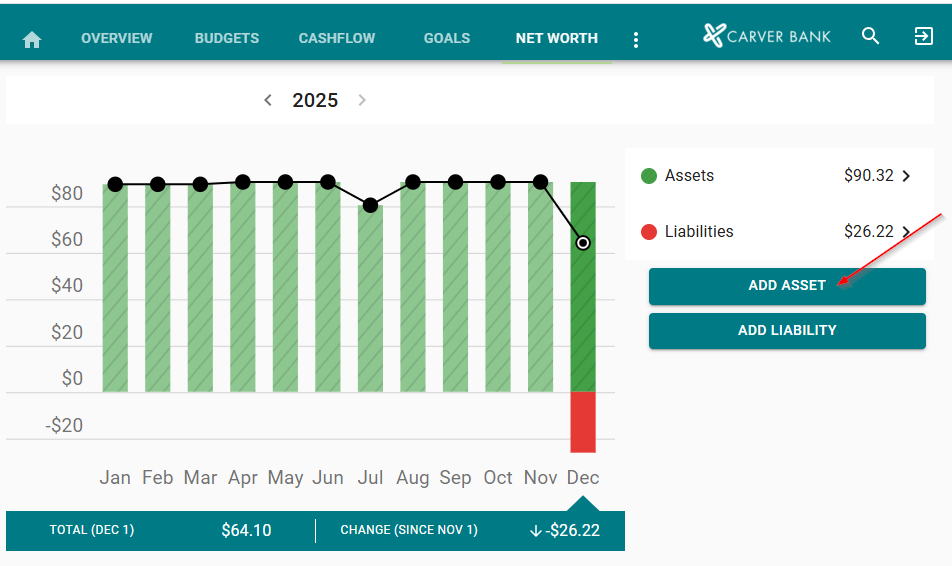Click the Carver Bank logo

767,37
